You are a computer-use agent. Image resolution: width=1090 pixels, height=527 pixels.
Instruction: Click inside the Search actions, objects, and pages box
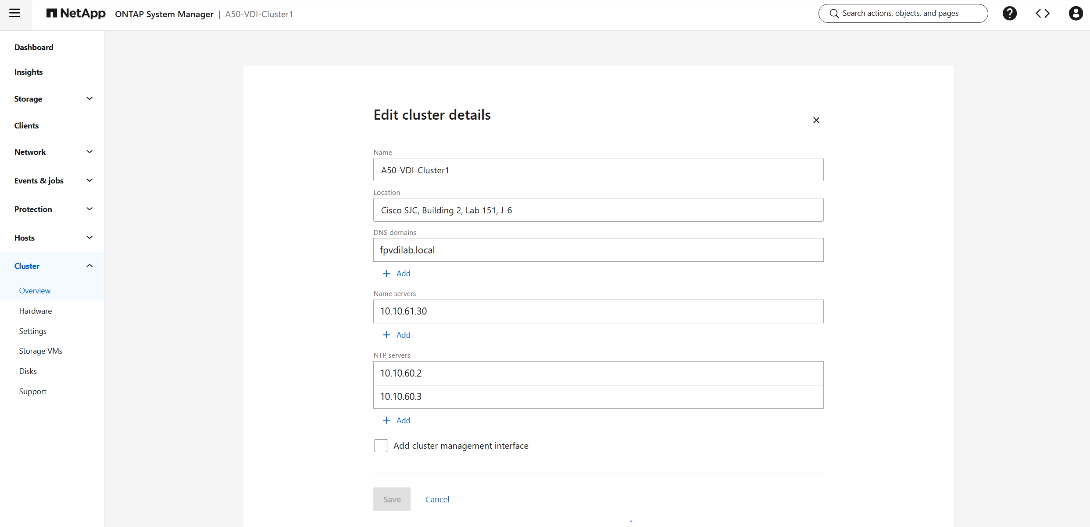(x=903, y=13)
